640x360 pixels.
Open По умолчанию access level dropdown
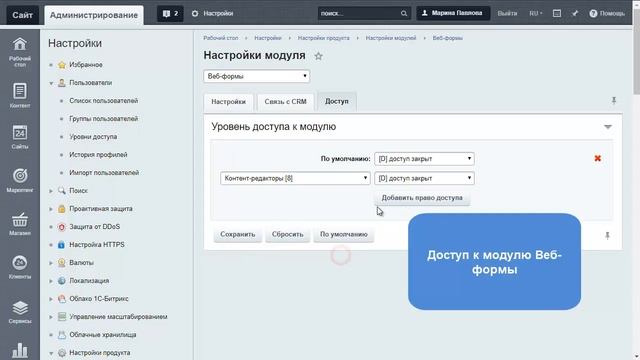pos(424,158)
